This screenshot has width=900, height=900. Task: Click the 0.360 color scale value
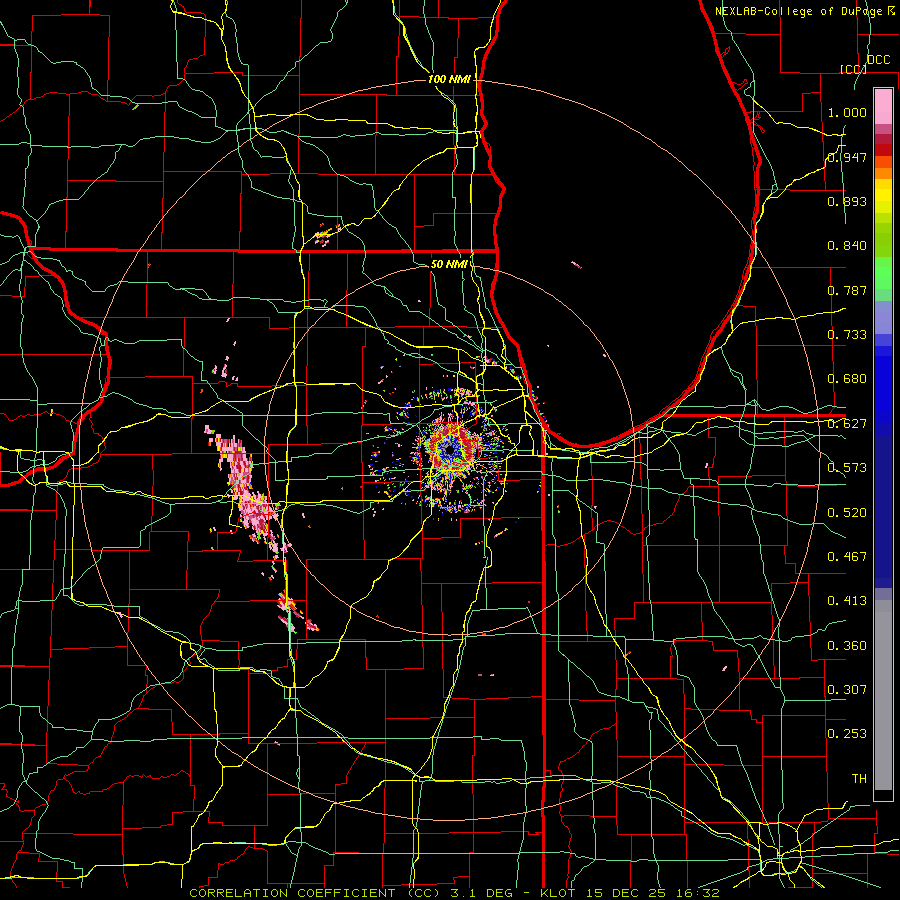tap(847, 646)
